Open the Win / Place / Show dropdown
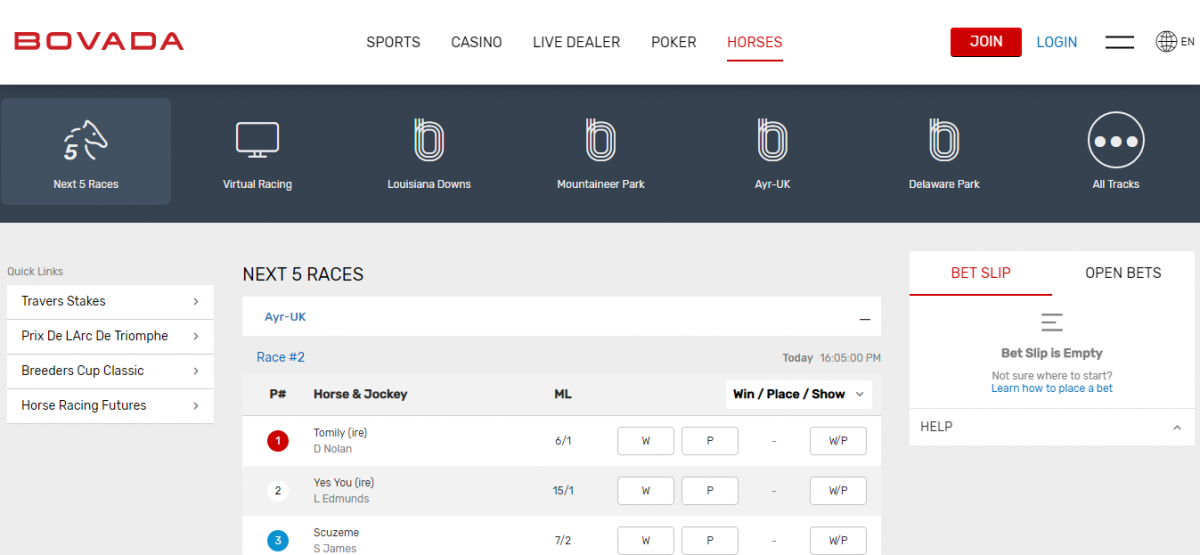 [x=799, y=394]
